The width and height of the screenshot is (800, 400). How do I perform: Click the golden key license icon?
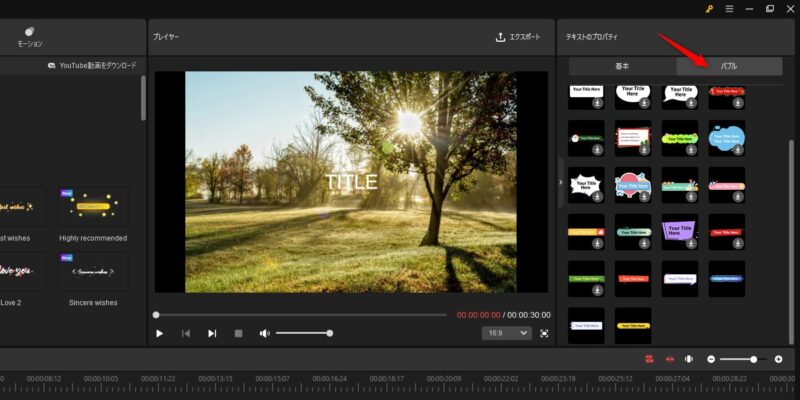click(709, 9)
